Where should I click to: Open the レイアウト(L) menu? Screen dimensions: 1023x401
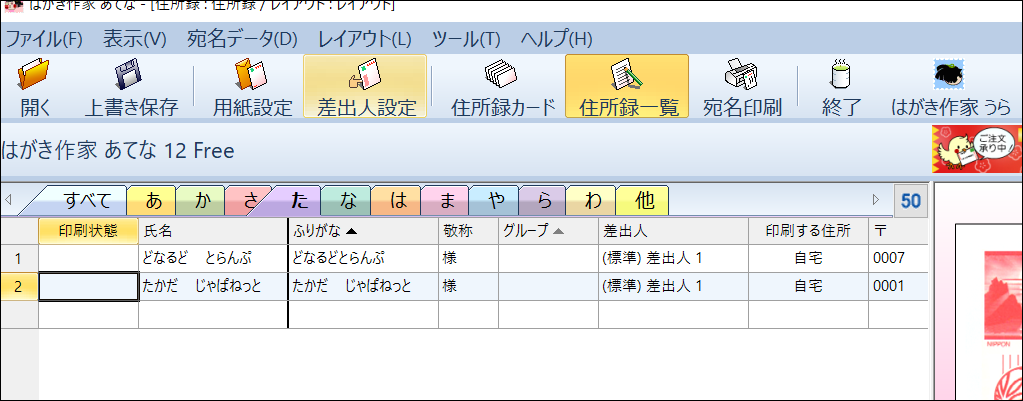pyautogui.click(x=365, y=39)
